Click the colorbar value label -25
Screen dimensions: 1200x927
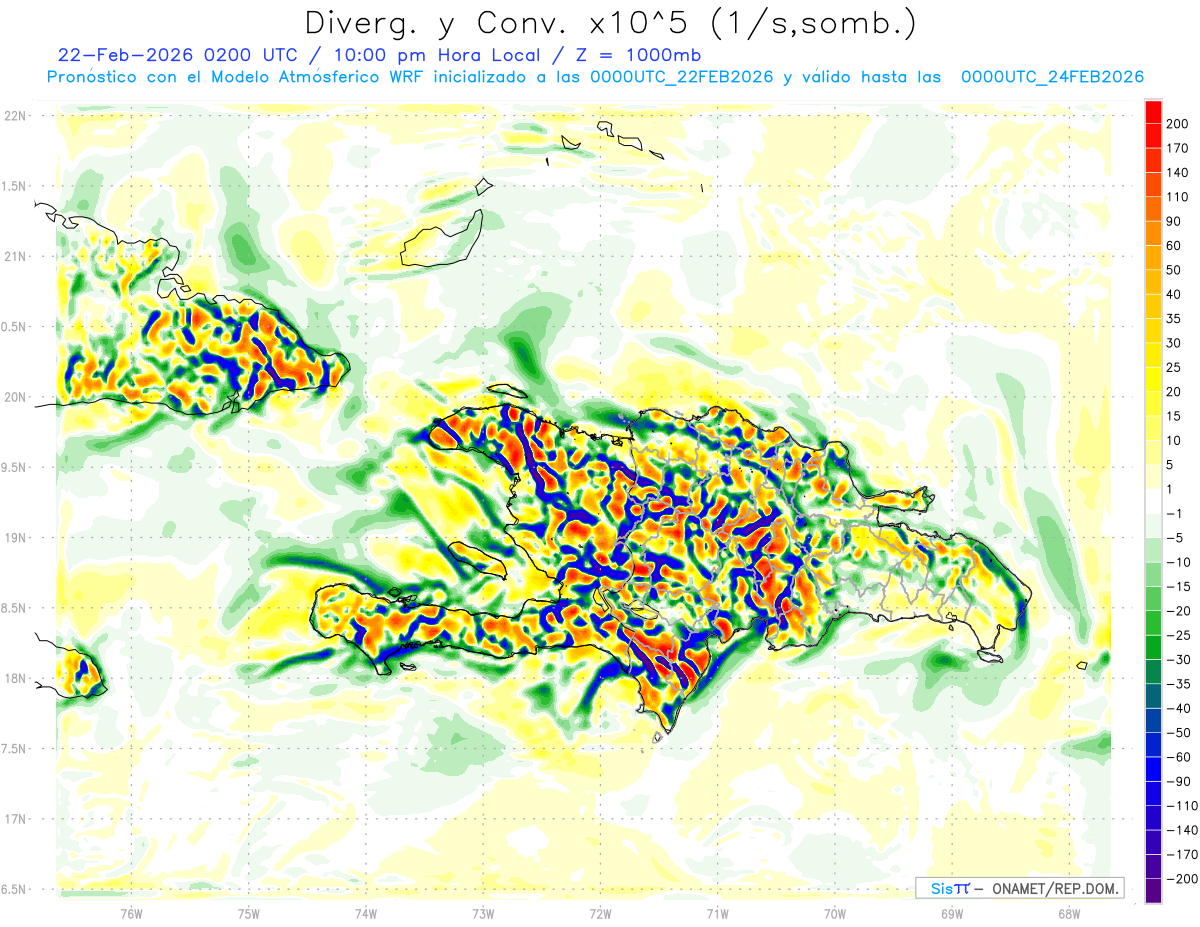click(x=1180, y=635)
